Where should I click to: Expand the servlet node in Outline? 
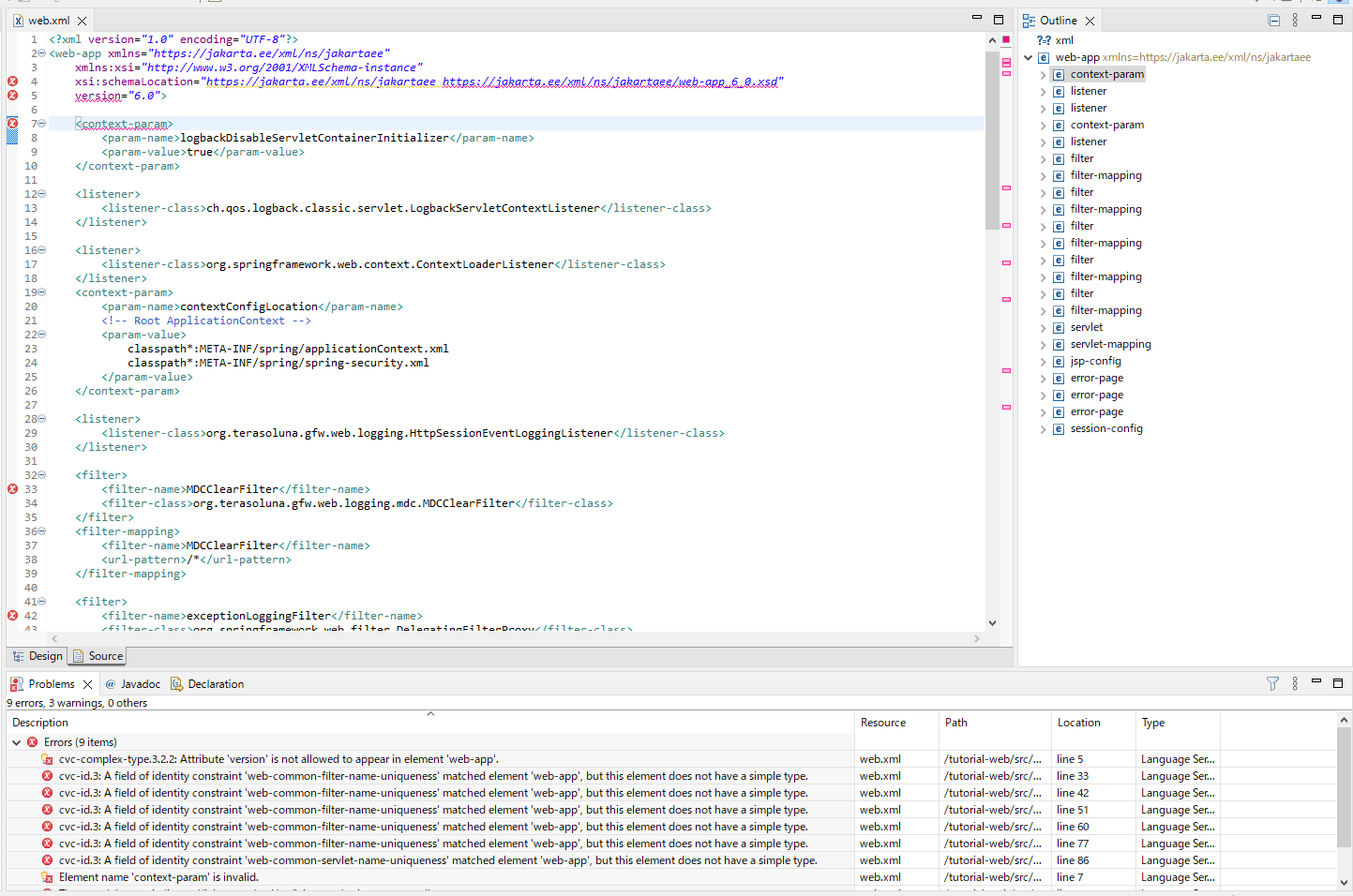tap(1043, 328)
